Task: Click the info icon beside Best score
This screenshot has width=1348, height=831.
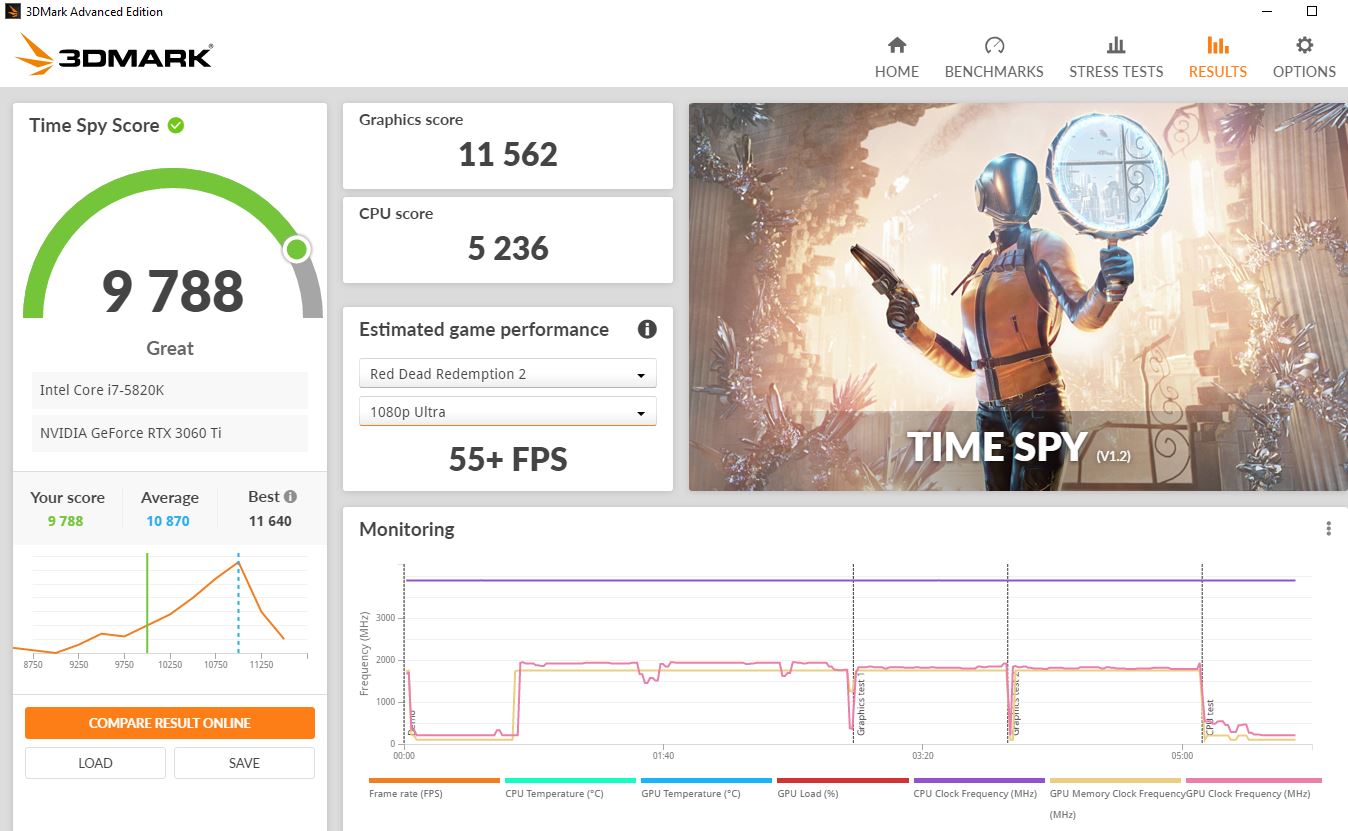Action: (290, 496)
